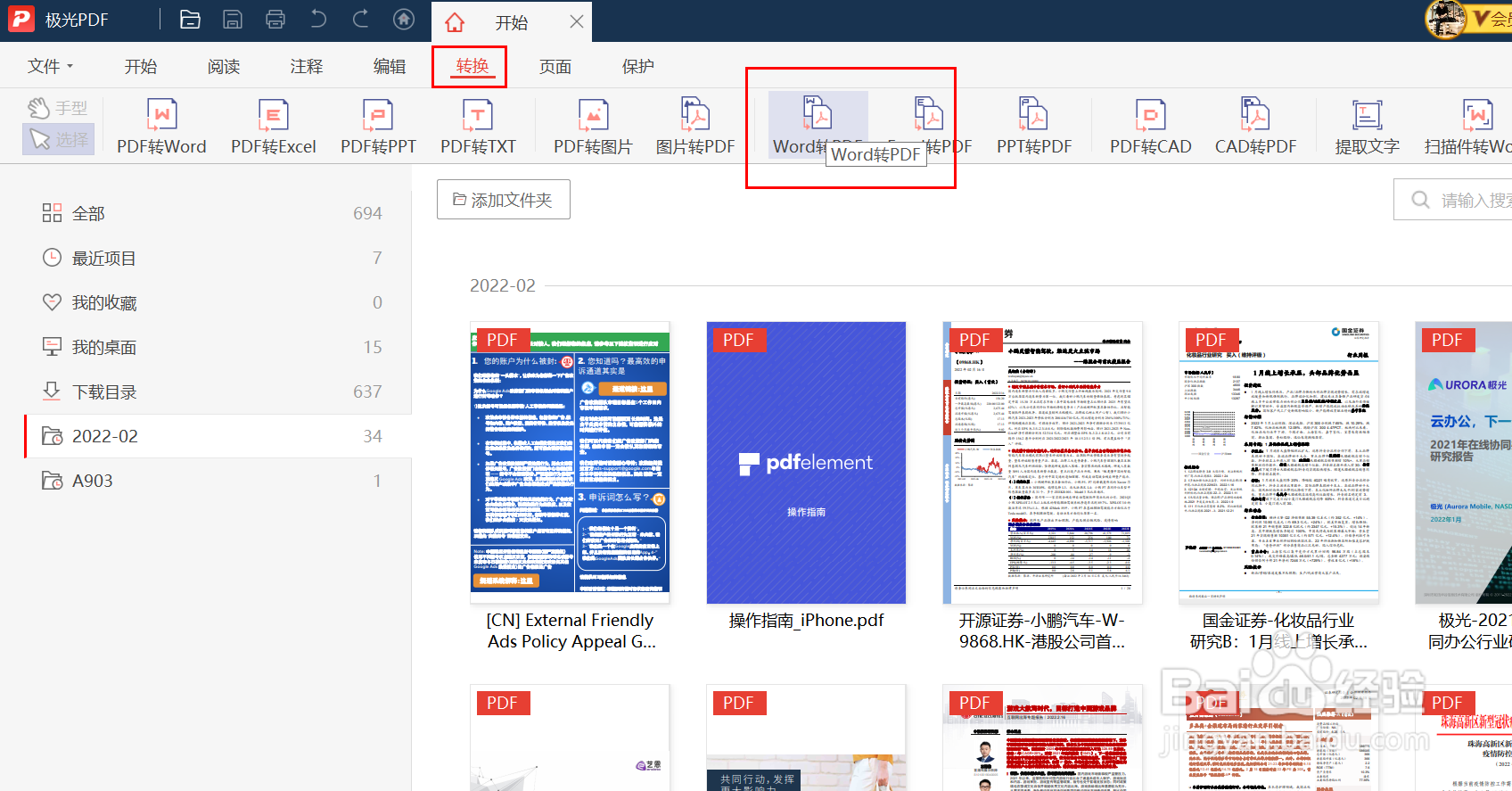Focus the 请输入搜索 search field

(1453, 200)
